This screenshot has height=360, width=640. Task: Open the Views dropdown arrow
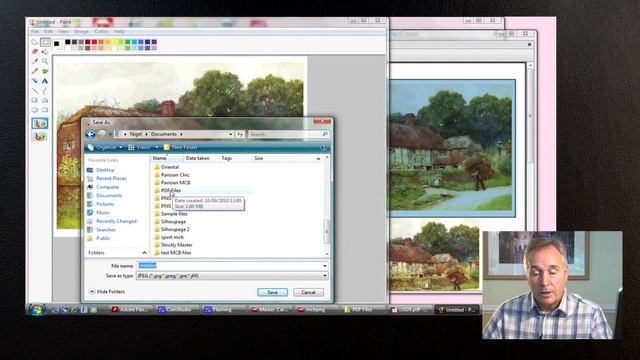[157, 147]
